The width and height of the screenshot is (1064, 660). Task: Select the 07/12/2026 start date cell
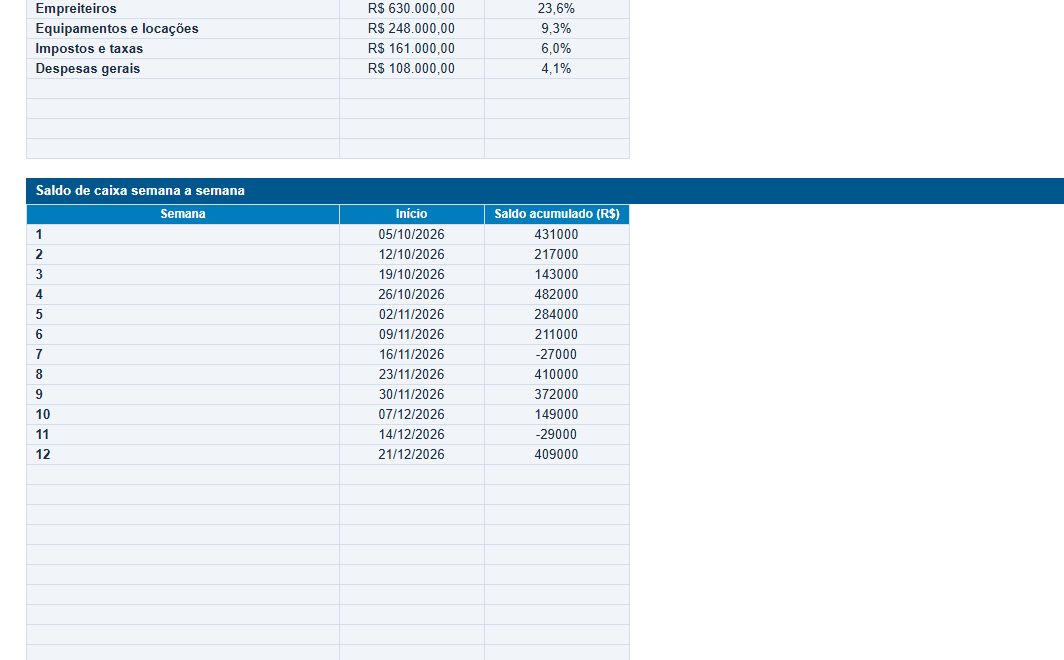(x=412, y=414)
